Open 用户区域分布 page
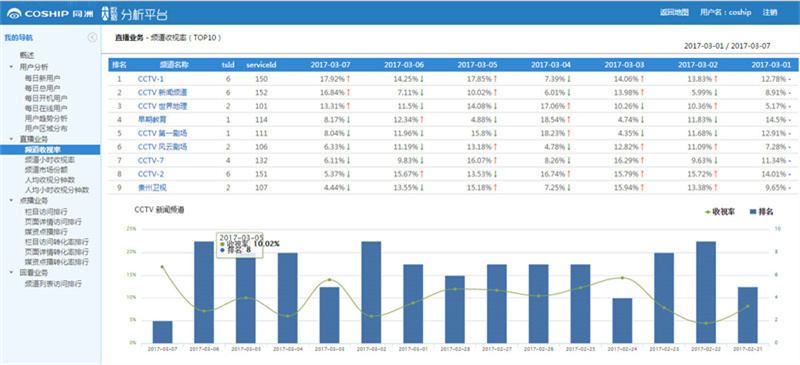Image resolution: width=800 pixels, height=365 pixels. (x=46, y=129)
